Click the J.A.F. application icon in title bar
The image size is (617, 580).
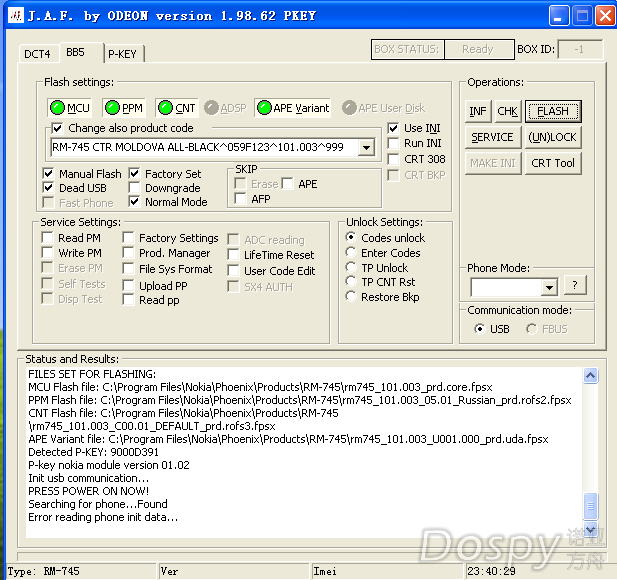16,16
